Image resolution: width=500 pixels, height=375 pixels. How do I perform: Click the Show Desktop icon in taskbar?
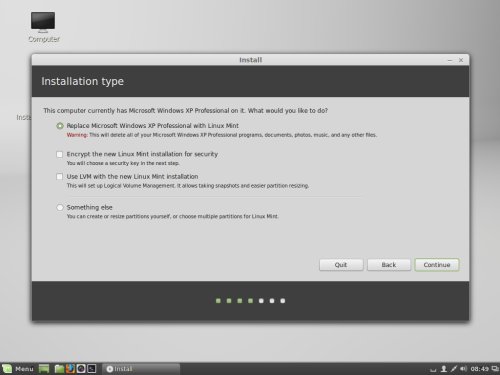tap(44, 369)
